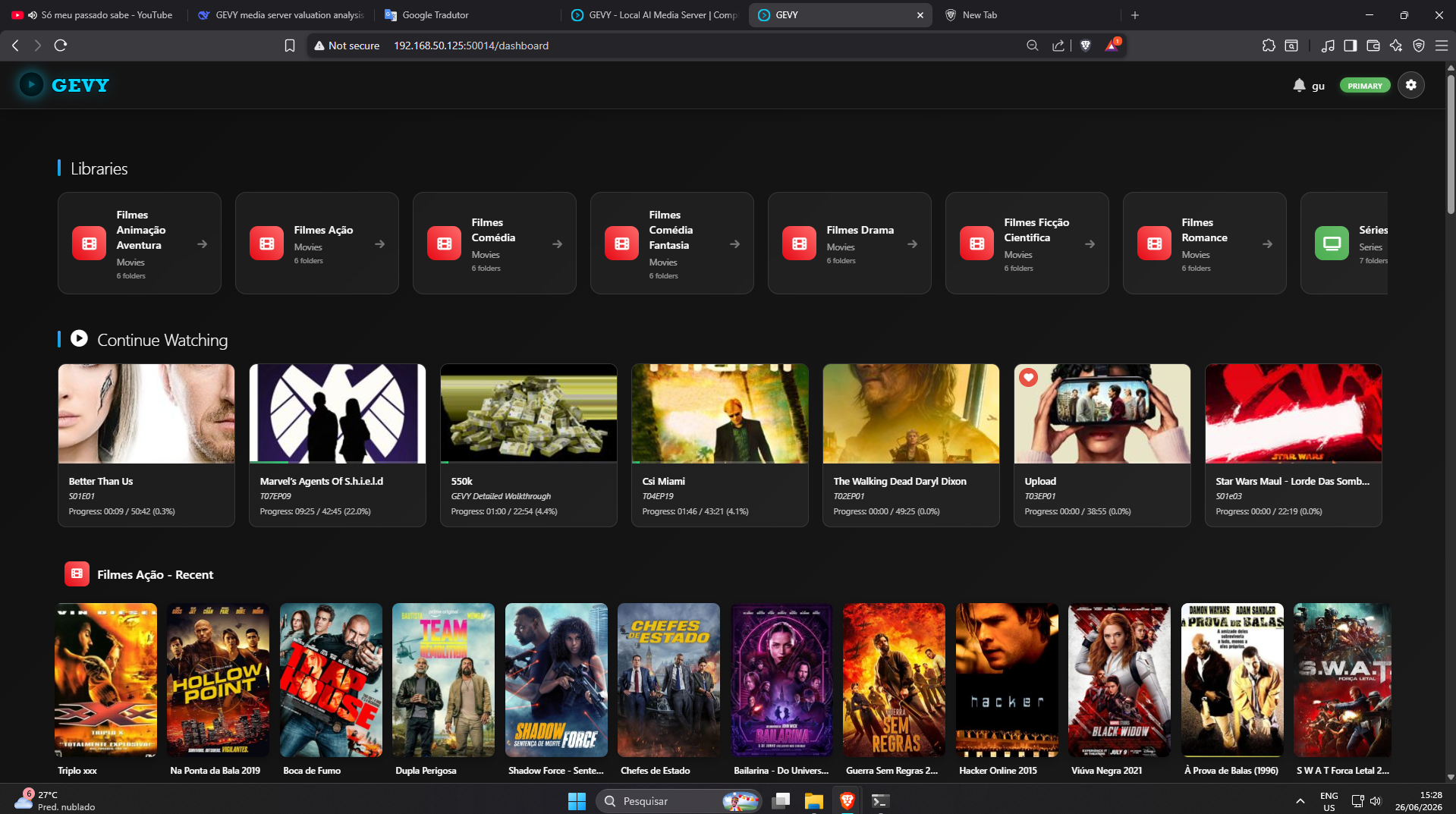Resume the 550k walkthrough thumbnail
The height and width of the screenshot is (814, 1456).
(529, 413)
